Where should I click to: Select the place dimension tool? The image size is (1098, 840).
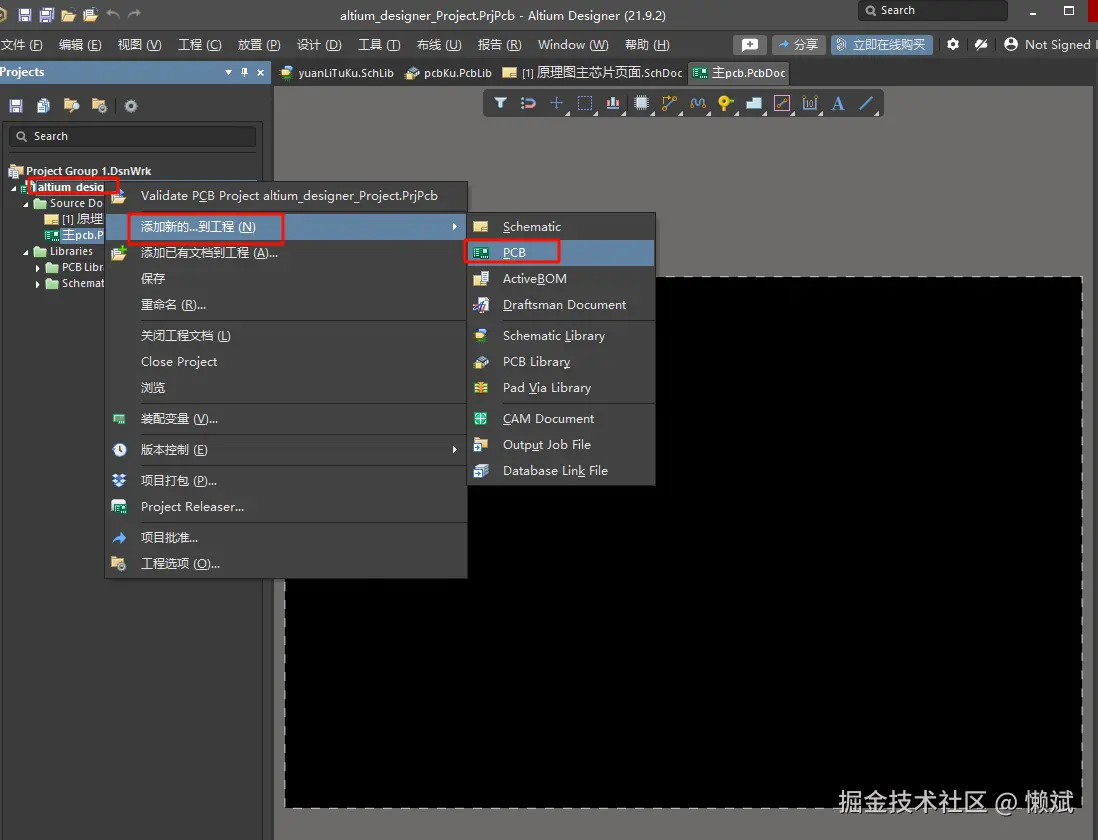coord(809,103)
